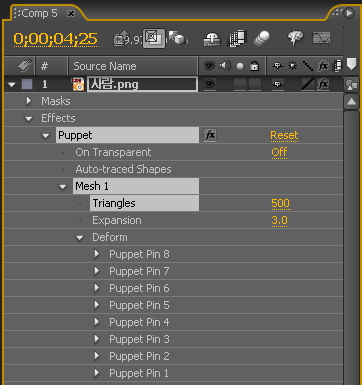Enable Frame Blending for layers icon
This screenshot has width=362, height=385.
click(237, 39)
